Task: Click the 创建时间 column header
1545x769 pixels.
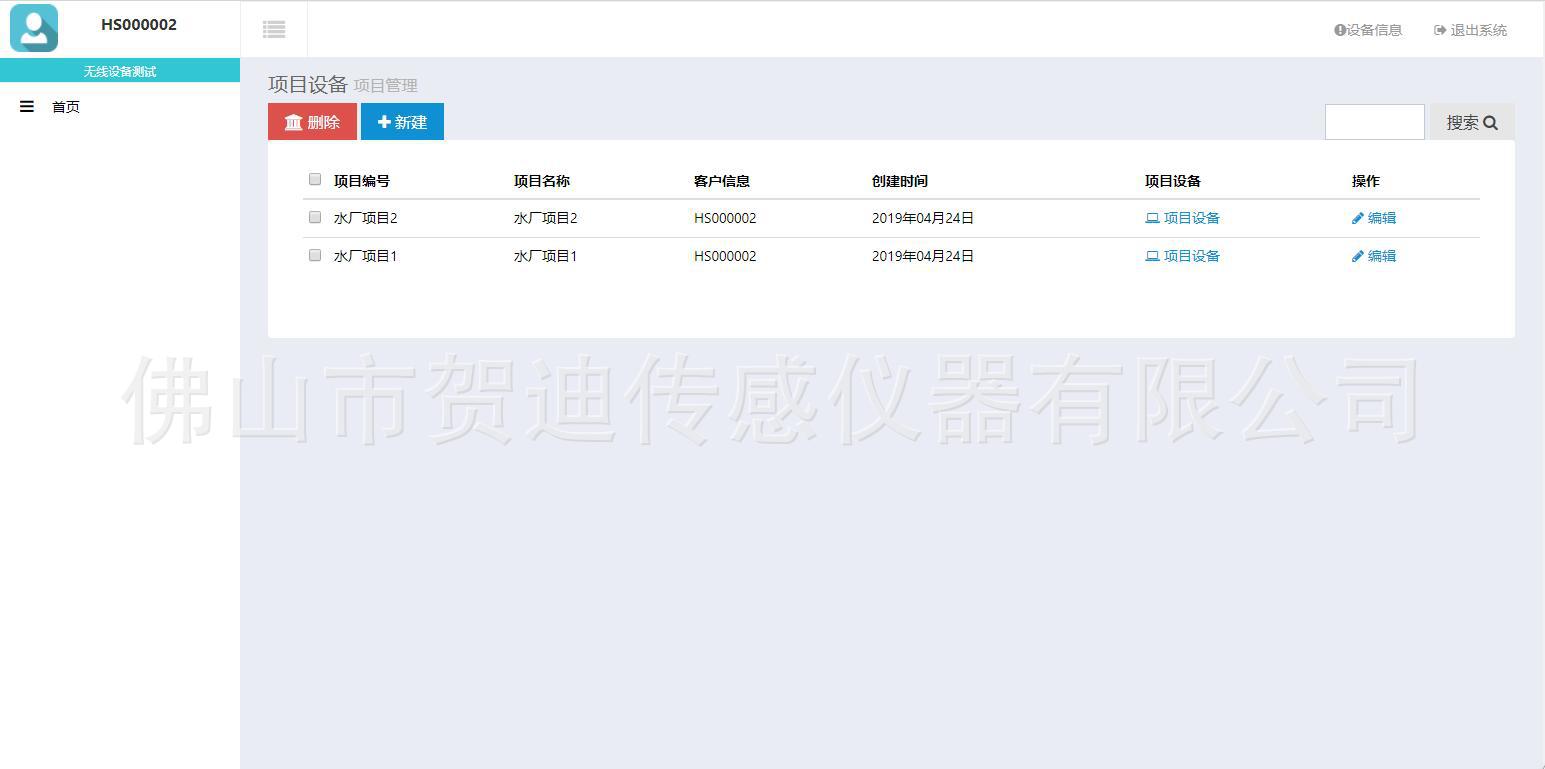Action: pyautogui.click(x=899, y=181)
